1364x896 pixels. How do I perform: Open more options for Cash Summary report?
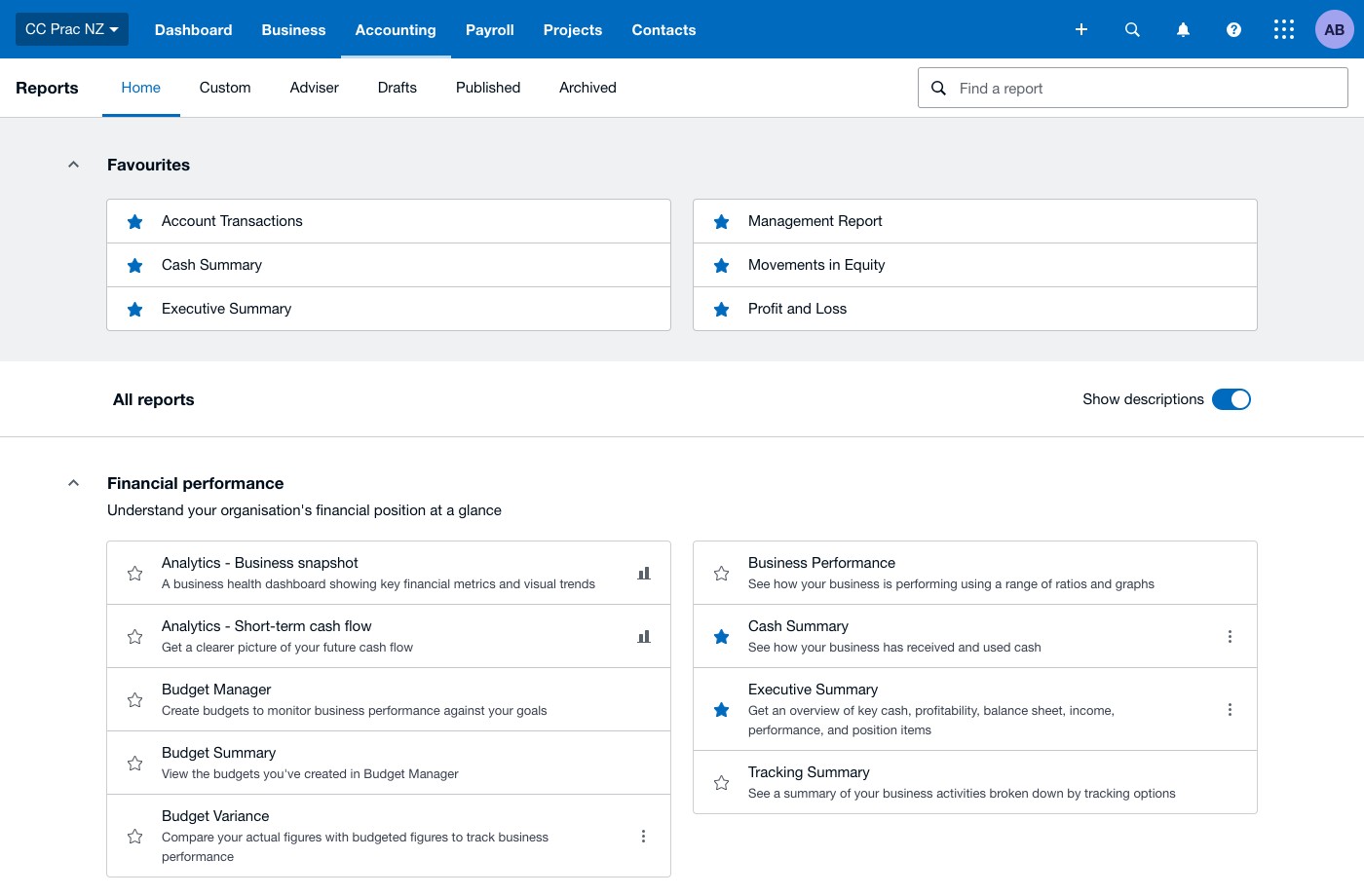coord(1230,637)
